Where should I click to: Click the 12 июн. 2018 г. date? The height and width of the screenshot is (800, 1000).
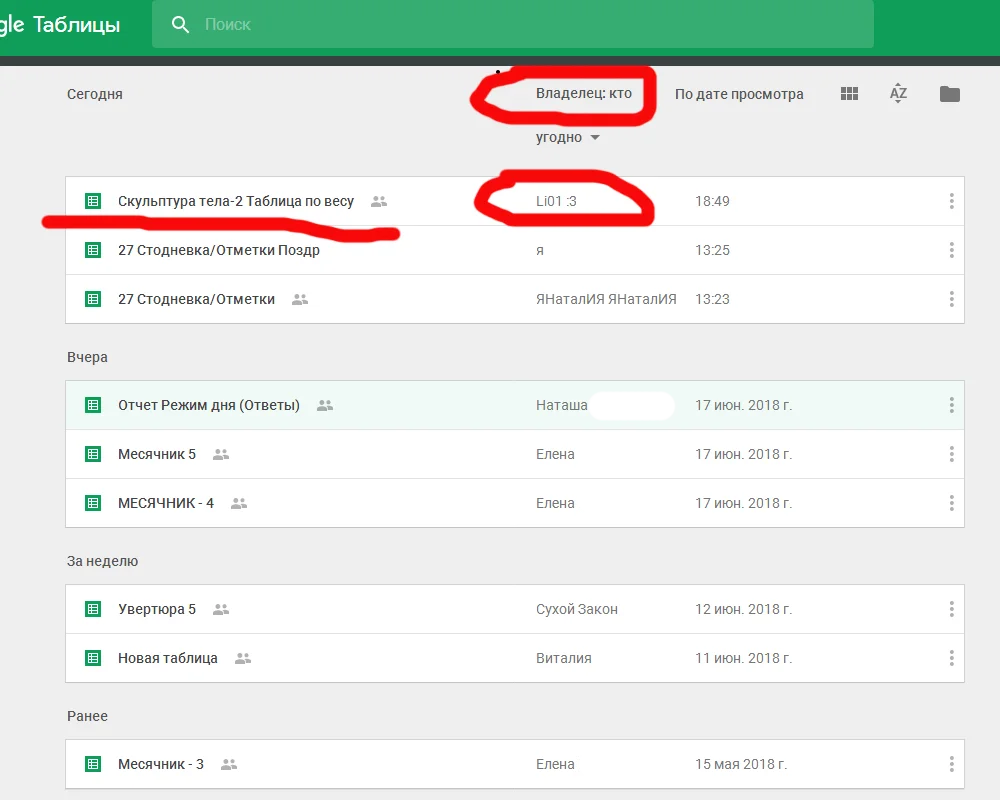coord(744,609)
